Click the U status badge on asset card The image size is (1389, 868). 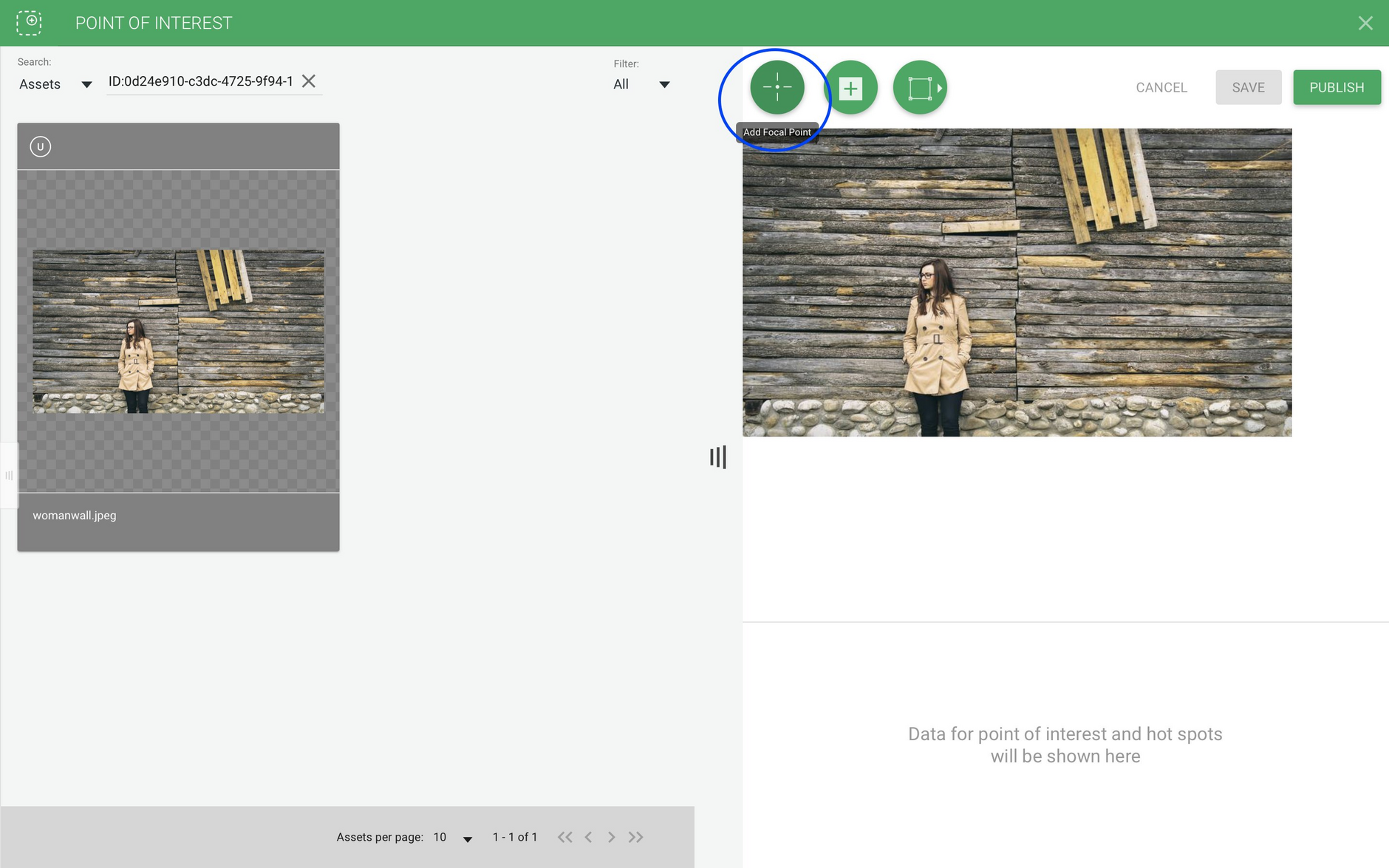pyautogui.click(x=41, y=146)
